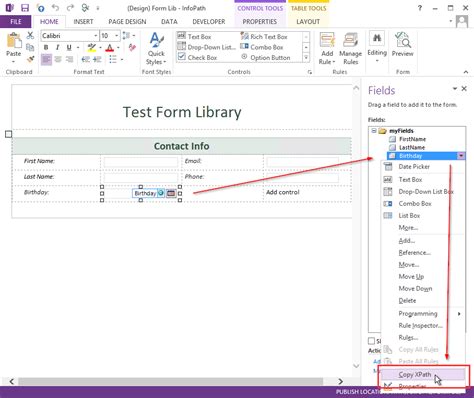Image resolution: width=474 pixels, height=398 pixels.
Task: Click Copy XPath menu entry
Action: pyautogui.click(x=423, y=375)
